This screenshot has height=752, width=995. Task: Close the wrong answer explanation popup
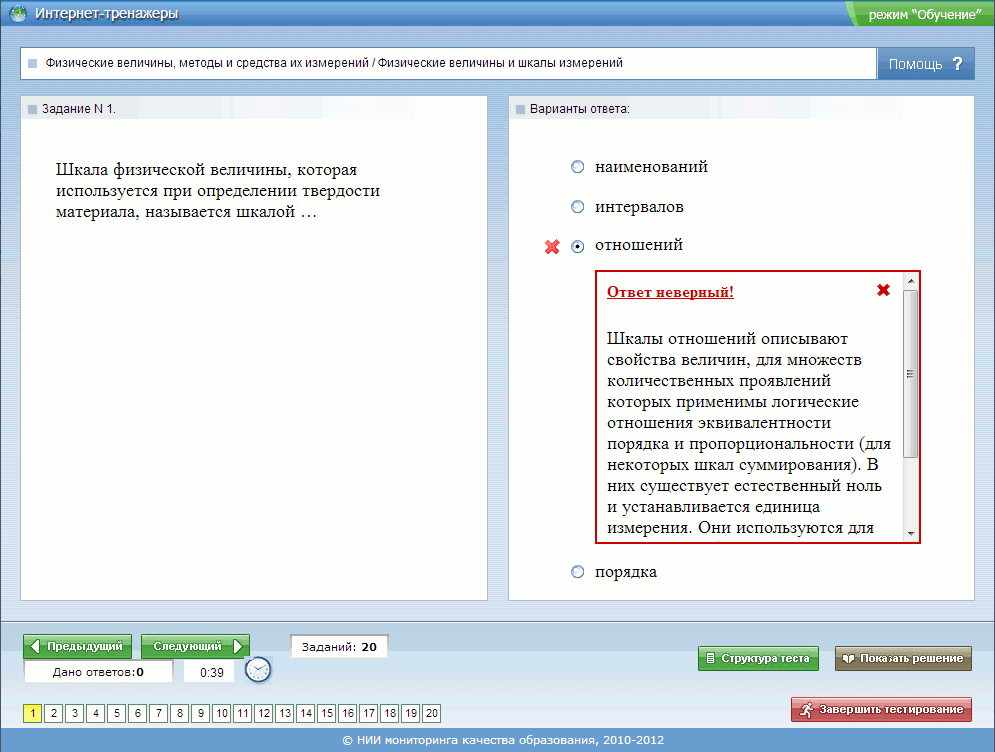point(883,290)
